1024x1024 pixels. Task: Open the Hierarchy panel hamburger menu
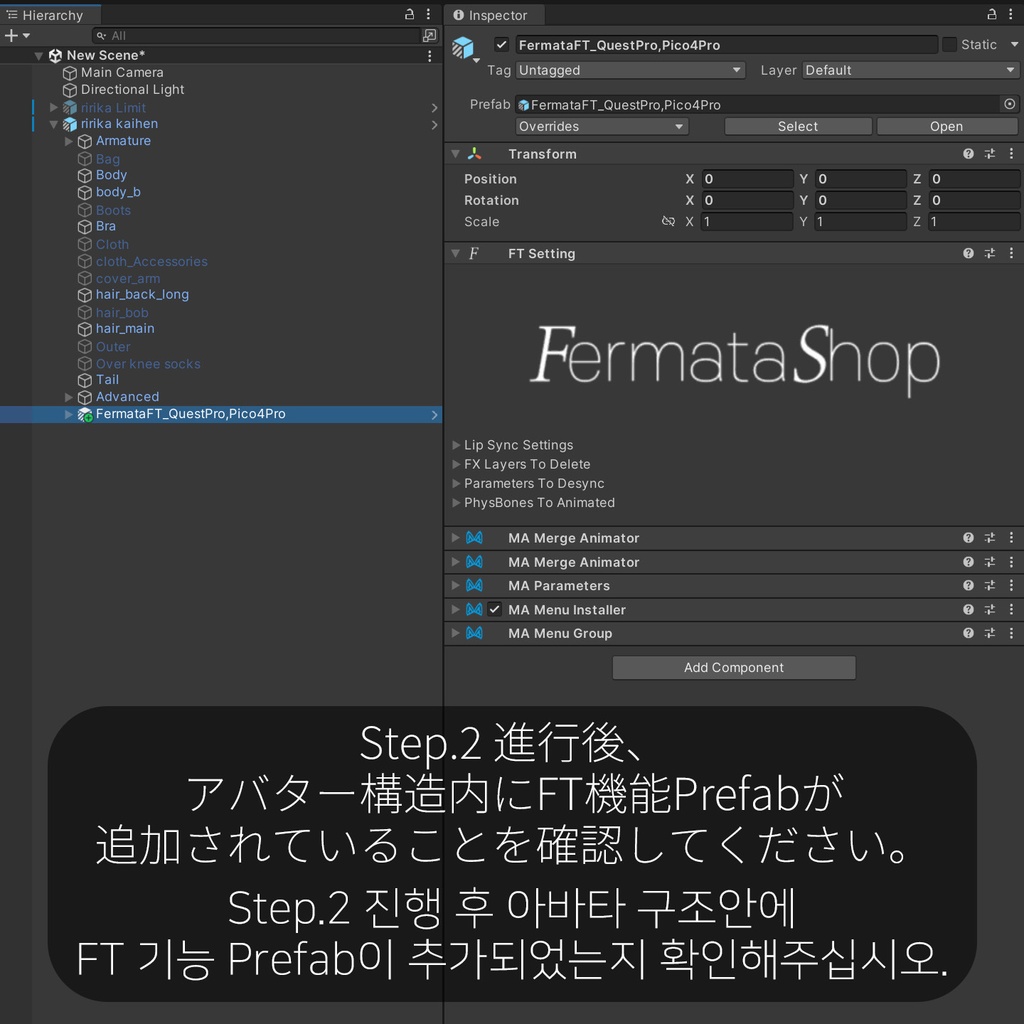(x=427, y=14)
